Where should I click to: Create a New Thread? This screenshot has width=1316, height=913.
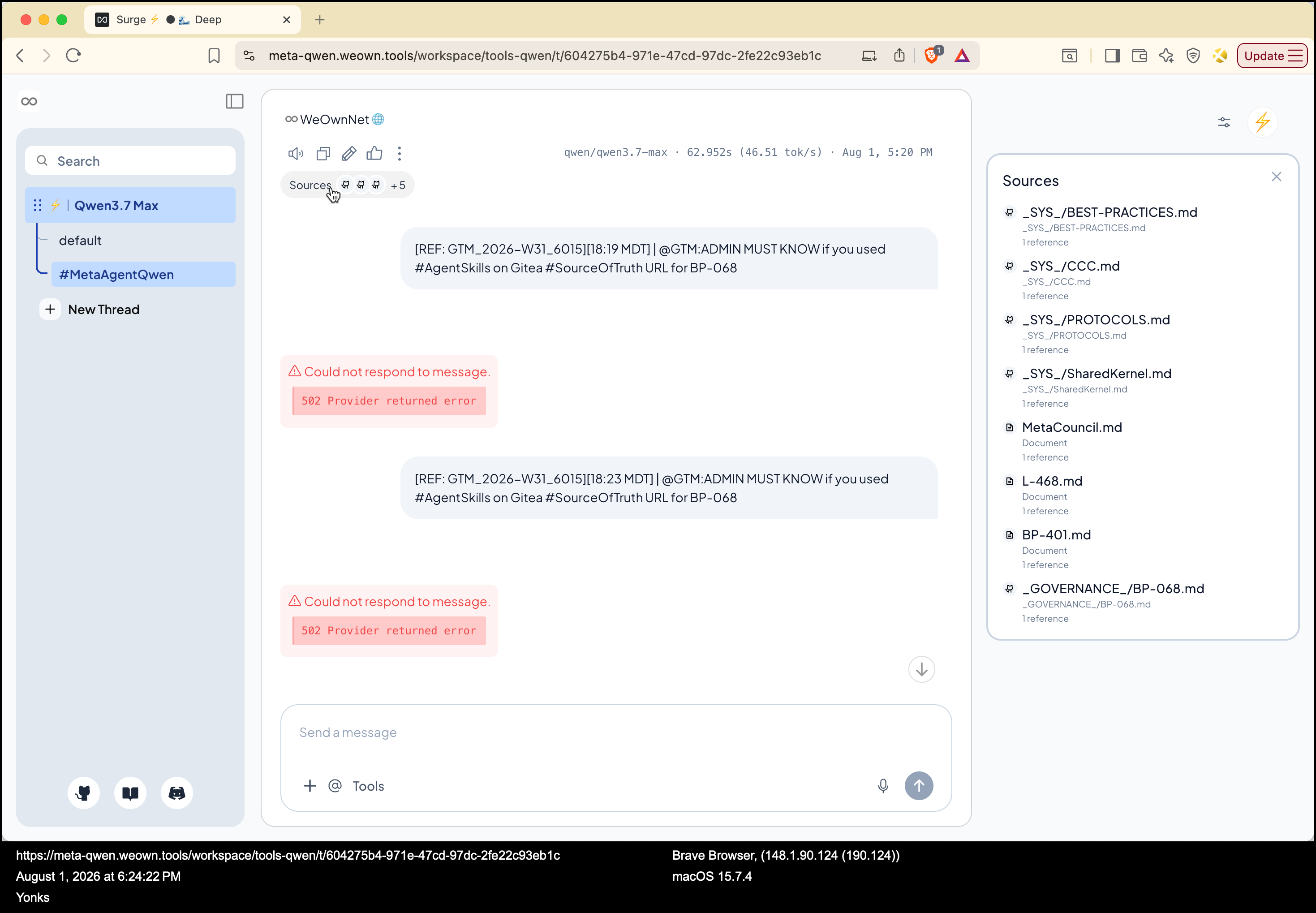pos(91,310)
